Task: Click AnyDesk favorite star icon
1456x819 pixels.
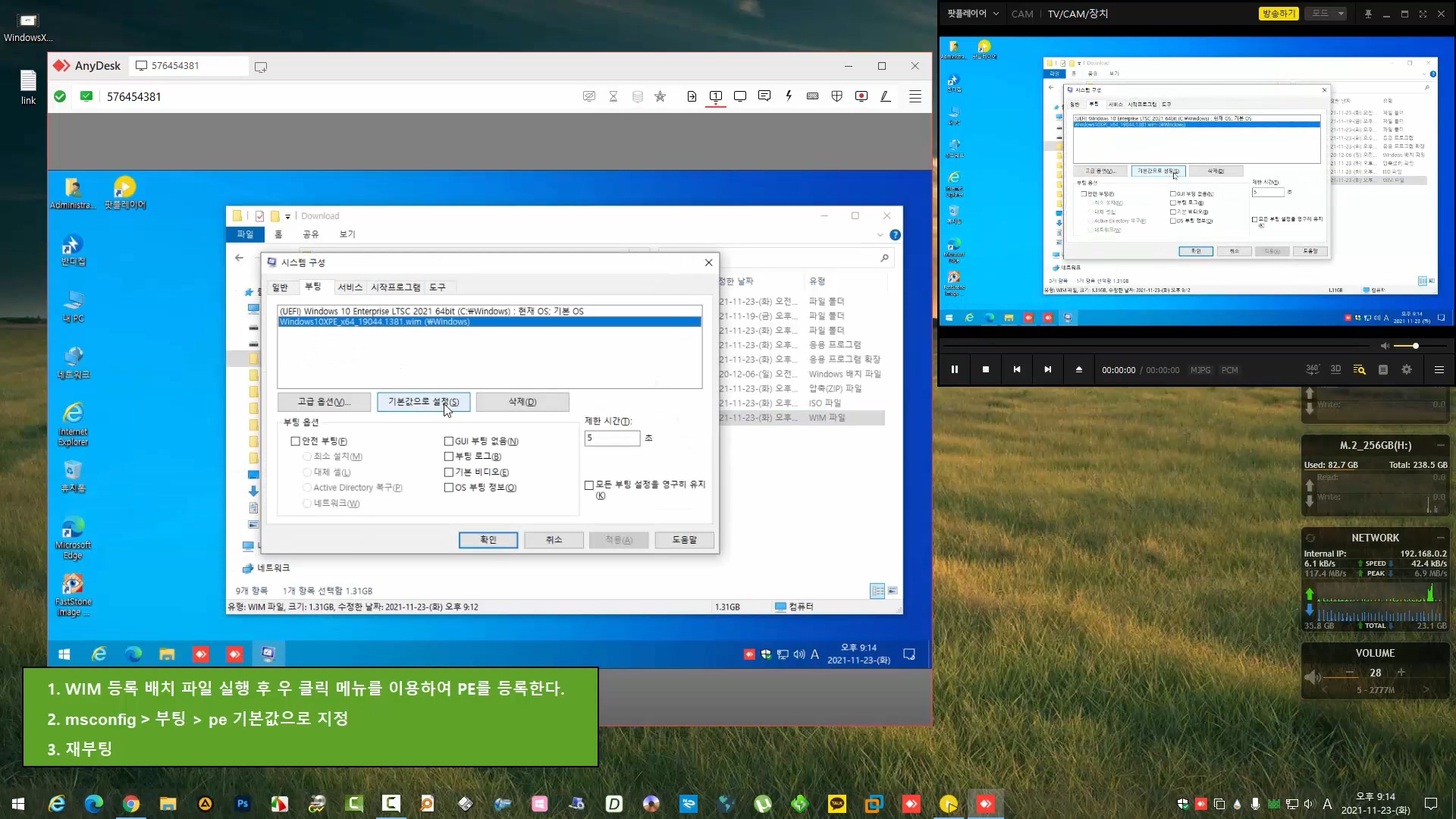Action: coord(661,96)
